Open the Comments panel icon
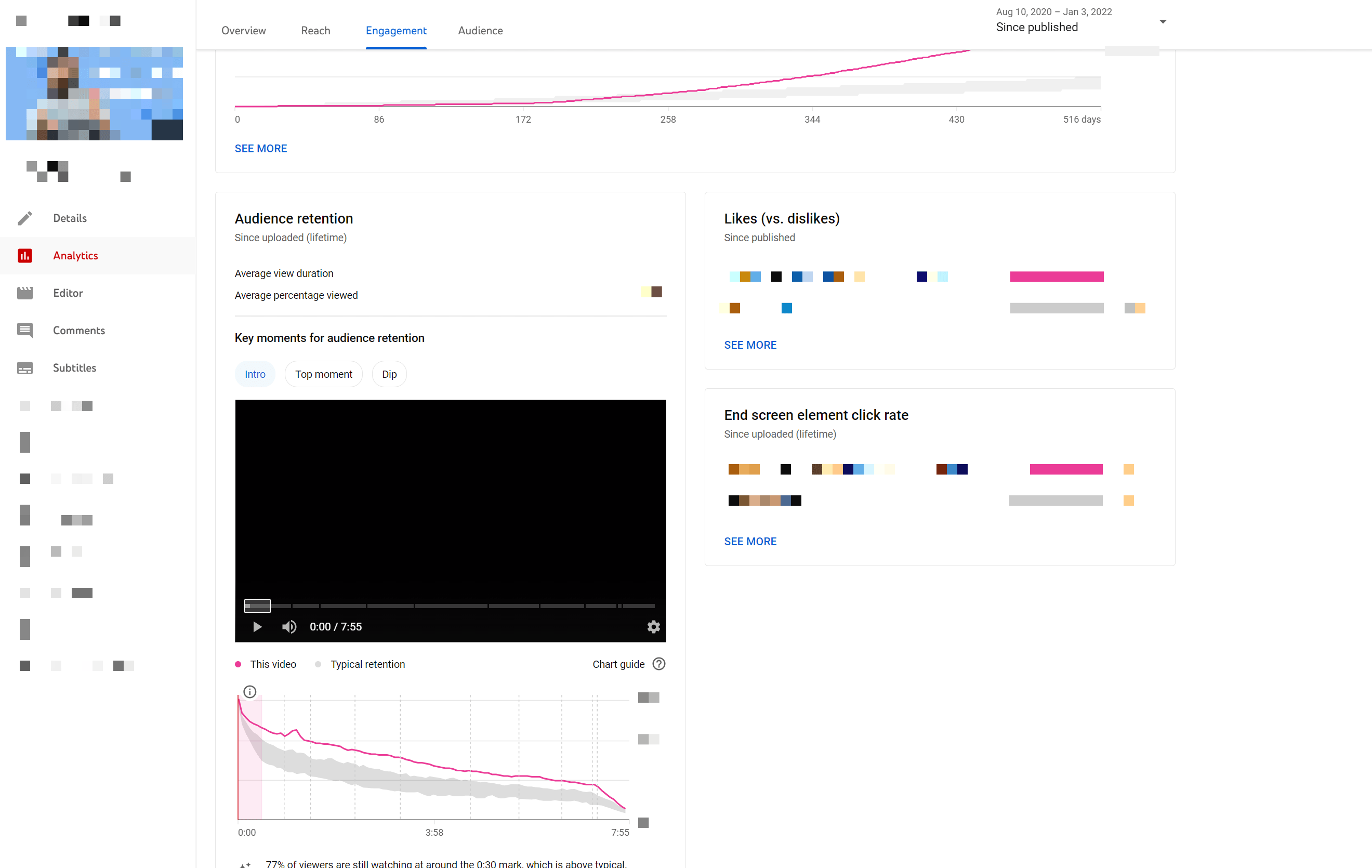Viewport: 1372px width, 868px height. tap(25, 330)
